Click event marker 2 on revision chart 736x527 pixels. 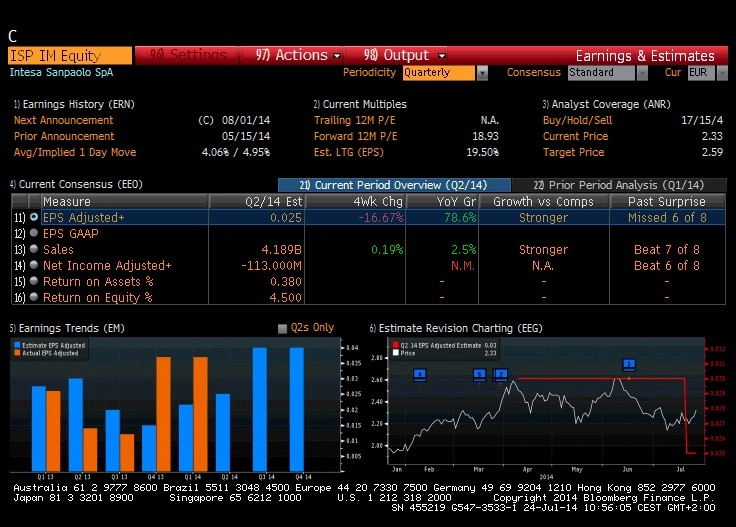(501, 374)
